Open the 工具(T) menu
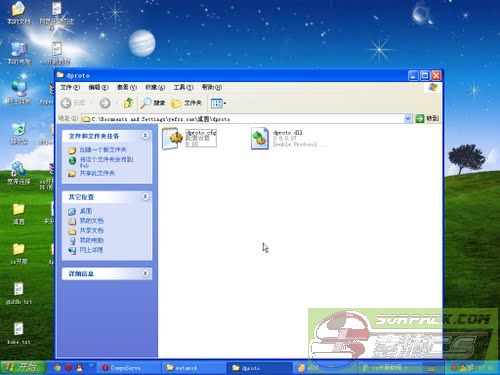 pyautogui.click(x=183, y=87)
